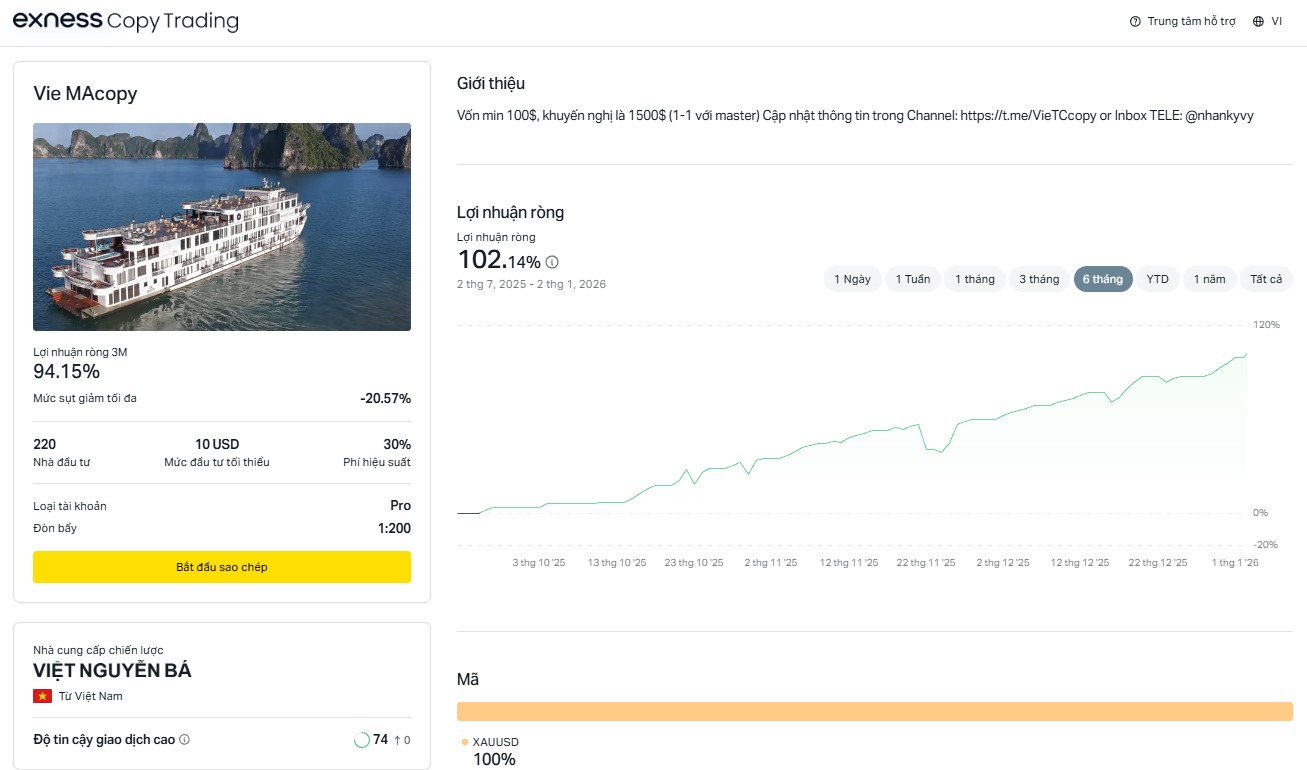This screenshot has width=1307, height=770.
Task: Click the XAUUSD orange legend dot
Action: point(464,742)
